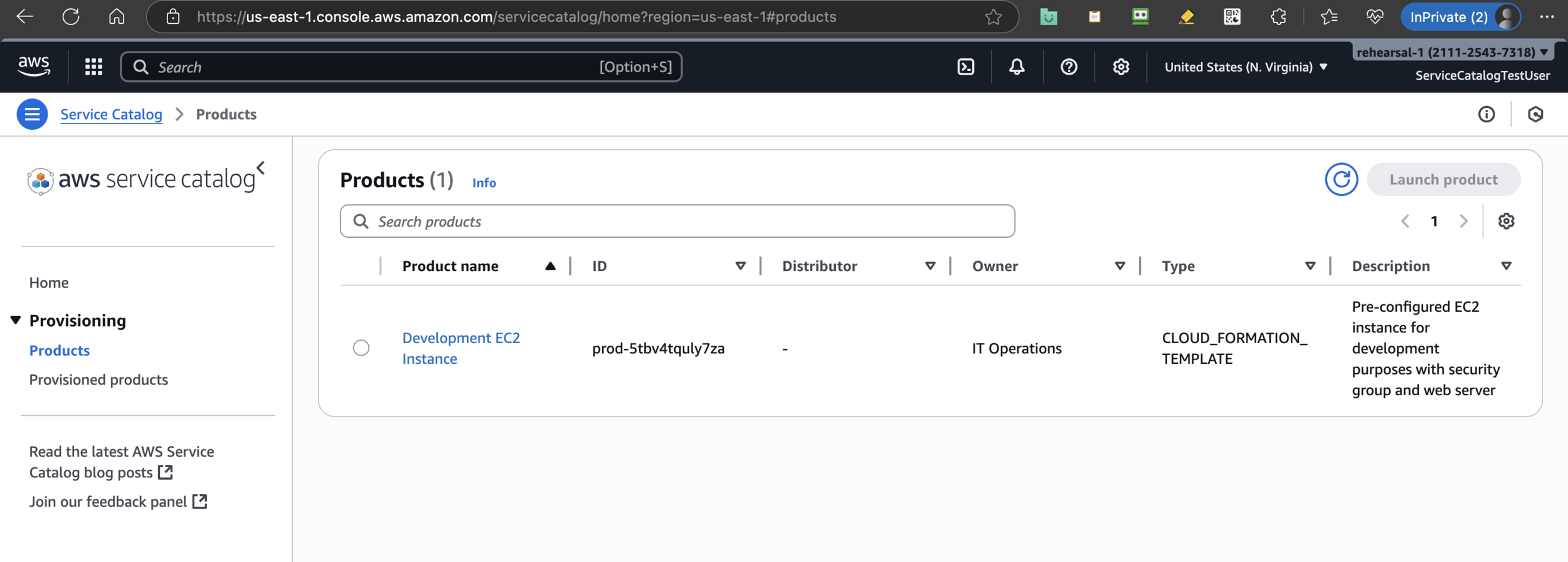The image size is (1568, 562).
Task: Open Products Info link
Action: (484, 183)
